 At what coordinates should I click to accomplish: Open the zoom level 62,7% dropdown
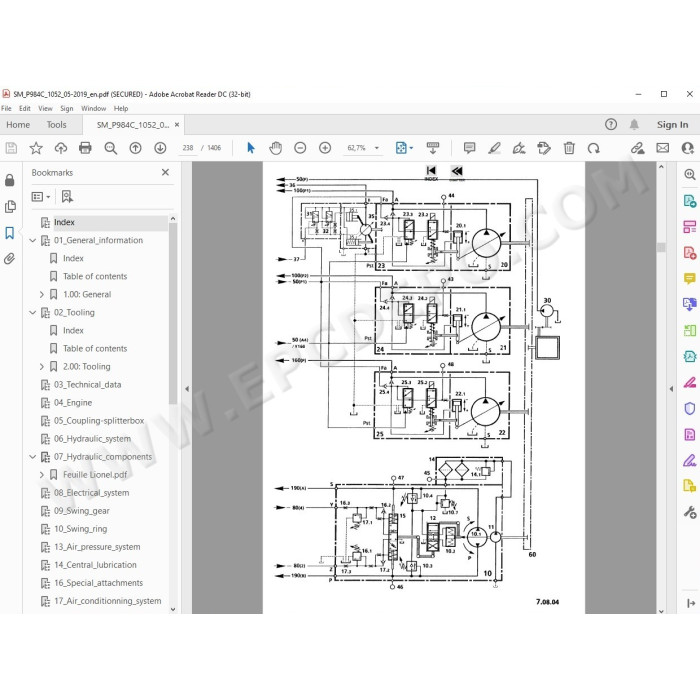tap(376, 148)
